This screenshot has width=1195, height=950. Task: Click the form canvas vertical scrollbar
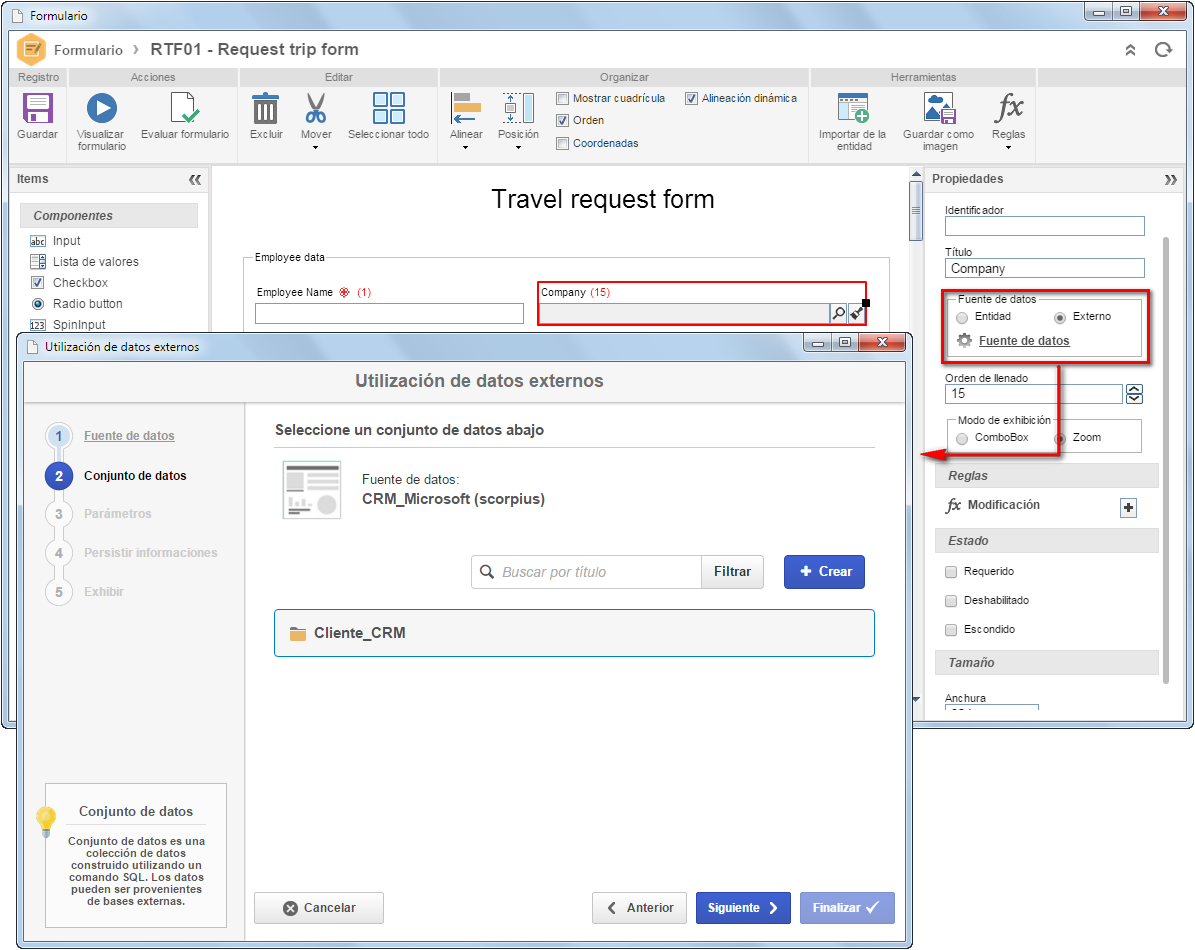click(916, 211)
